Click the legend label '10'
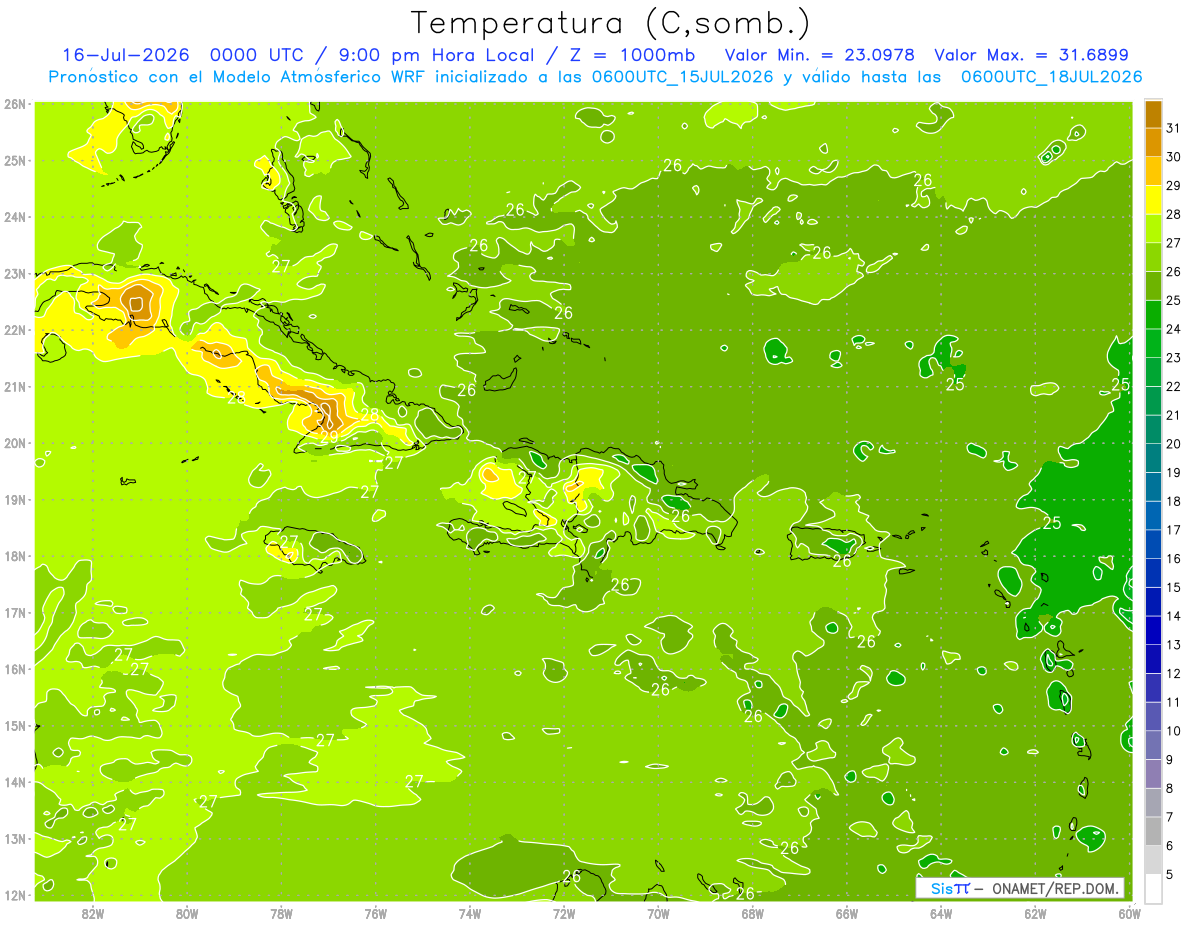This screenshot has width=1200, height=927. tap(1174, 731)
